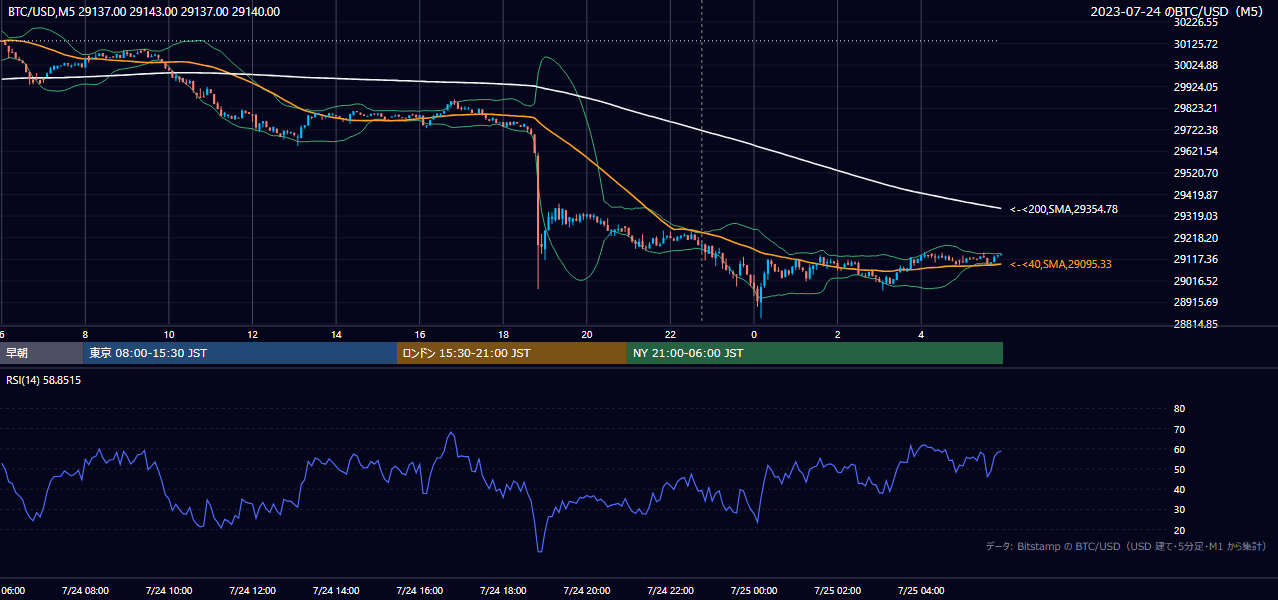Click the 7/25 04:00 date label
Image resolution: width=1278 pixels, height=600 pixels.
click(921, 590)
